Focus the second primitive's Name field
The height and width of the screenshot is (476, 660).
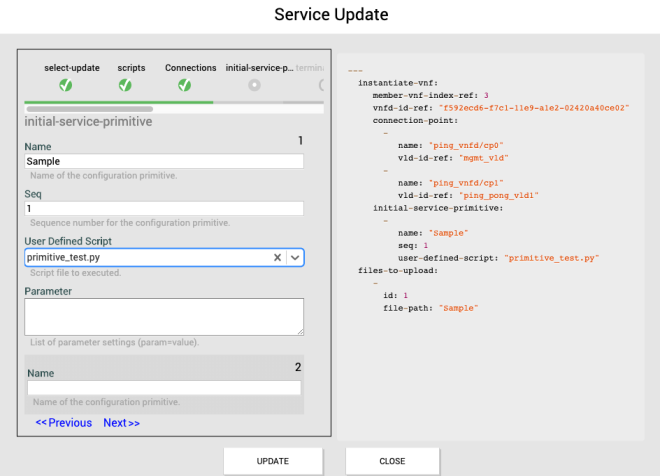[164, 388]
